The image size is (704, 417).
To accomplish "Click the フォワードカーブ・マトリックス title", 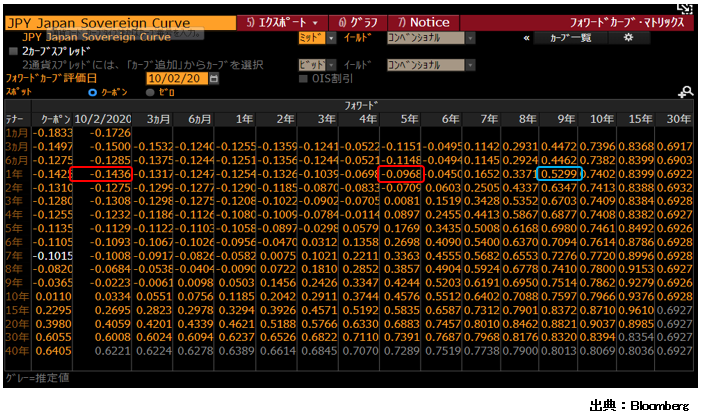I will [x=627, y=22].
